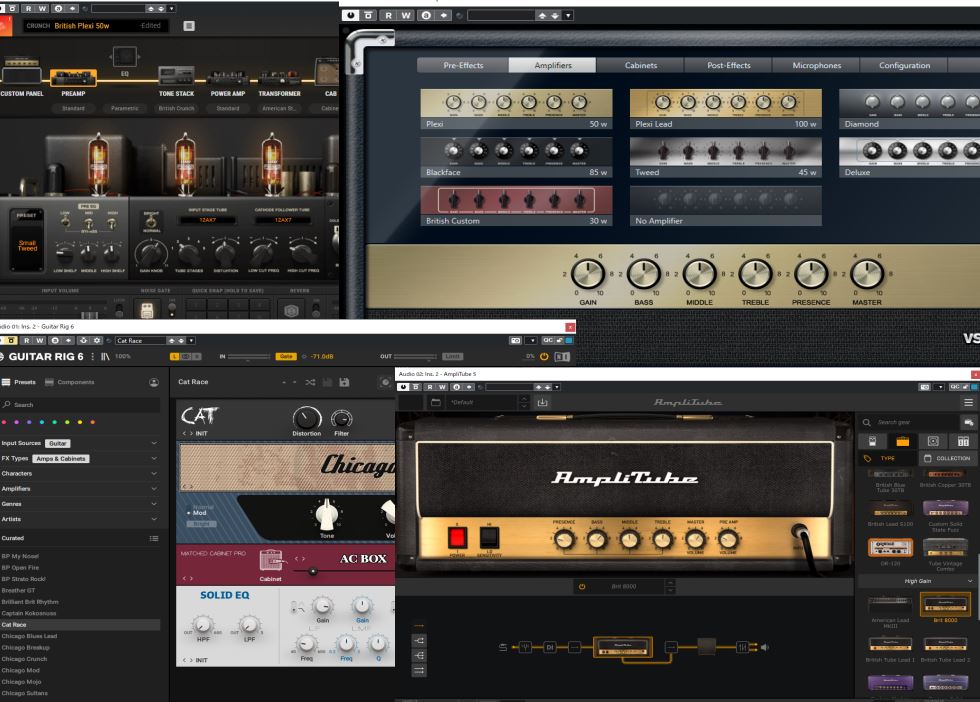The height and width of the screenshot is (702, 980).
Task: Open the user account icon in Guitar Rig
Action: click(154, 382)
